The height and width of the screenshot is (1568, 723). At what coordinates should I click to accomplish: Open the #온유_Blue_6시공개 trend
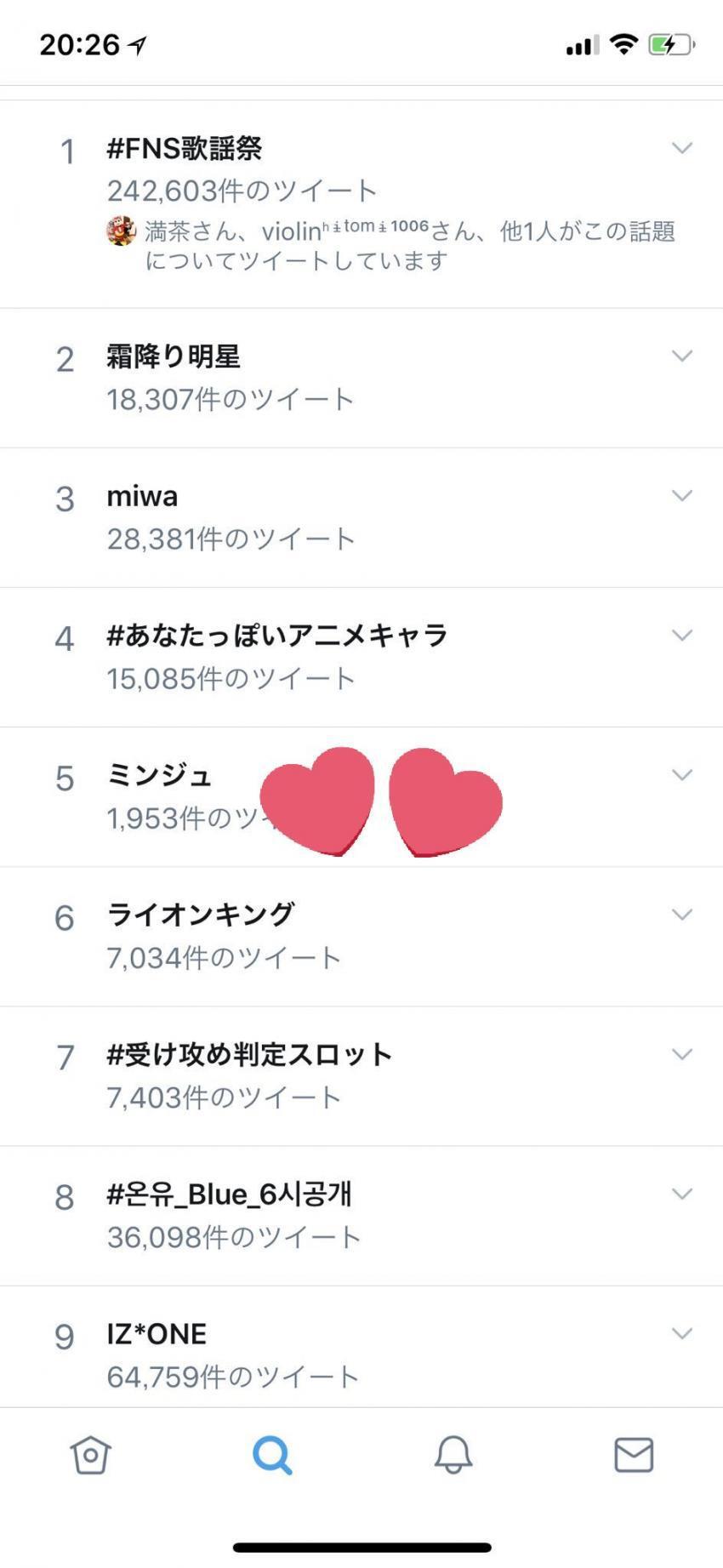point(229,1195)
